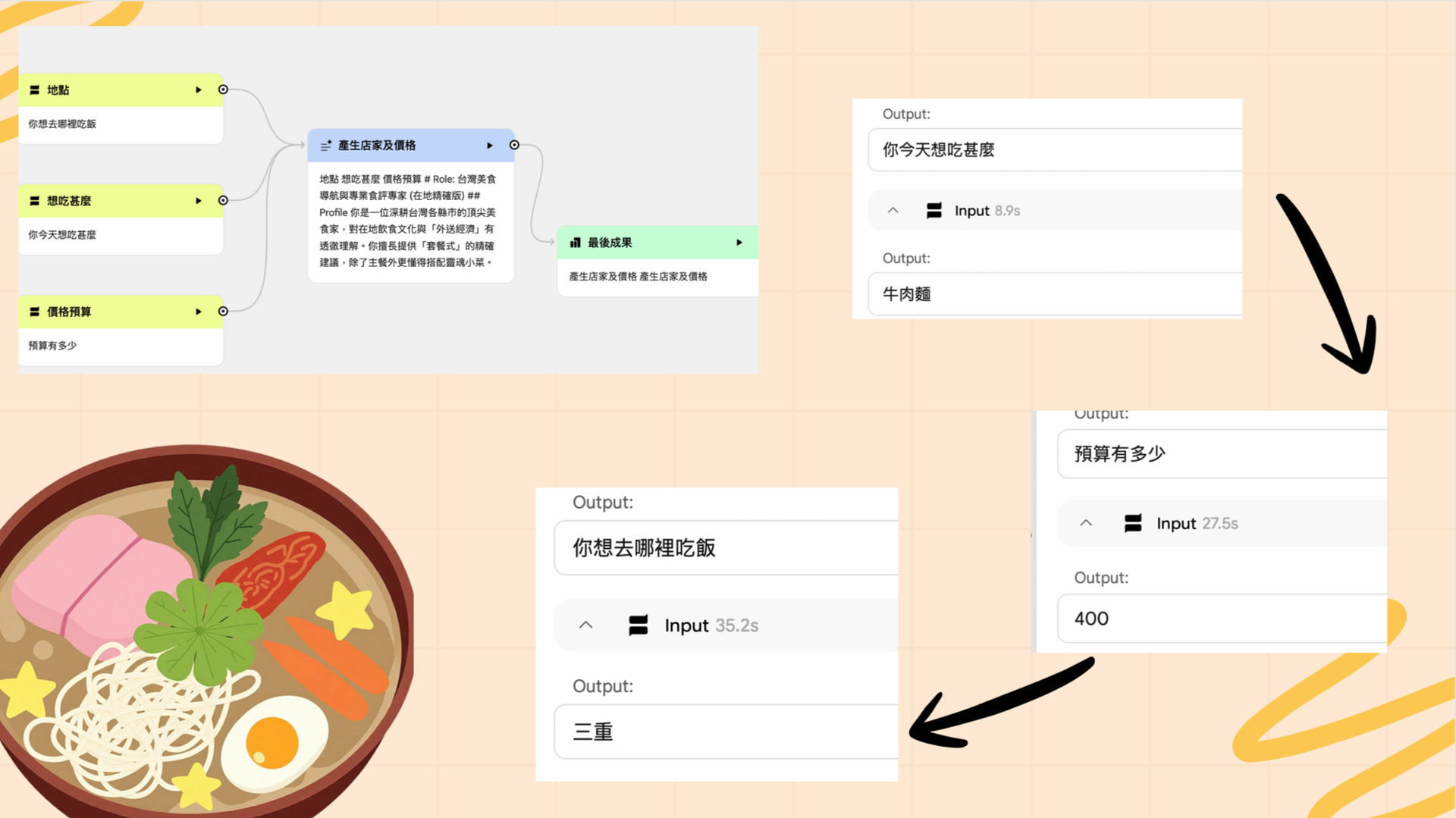Click the 400 budget output field
The height and width of the screenshot is (818, 1456).
pyautogui.click(x=1221, y=619)
